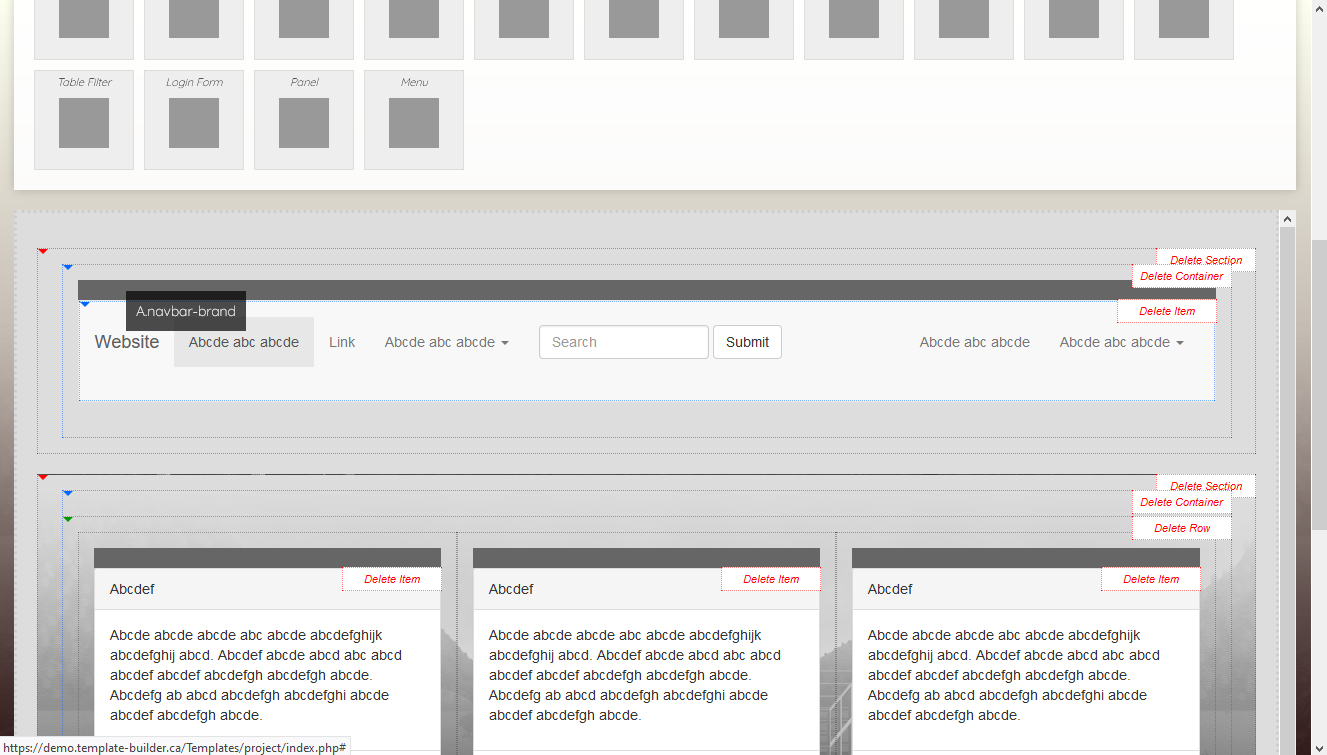The height and width of the screenshot is (755, 1327).
Task: Select the Table Filter component thumbnail
Action: pos(84,120)
